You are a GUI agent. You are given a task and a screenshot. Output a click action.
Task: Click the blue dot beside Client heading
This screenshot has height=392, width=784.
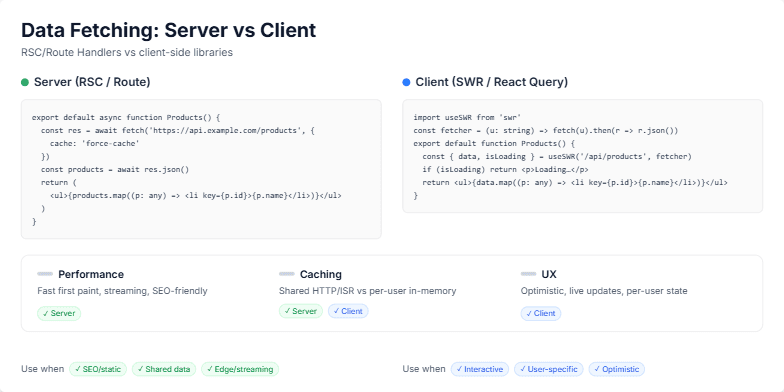point(406,82)
